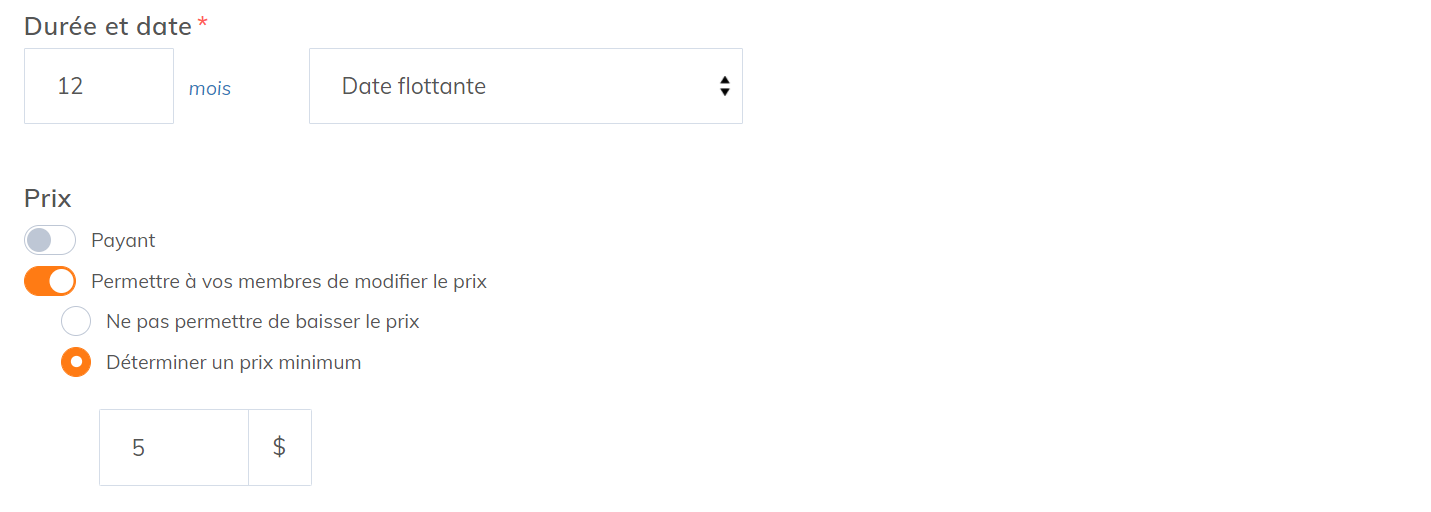Viewport: 1431px width, 512px height.
Task: Click the red required asterisk
Action: pos(203,23)
